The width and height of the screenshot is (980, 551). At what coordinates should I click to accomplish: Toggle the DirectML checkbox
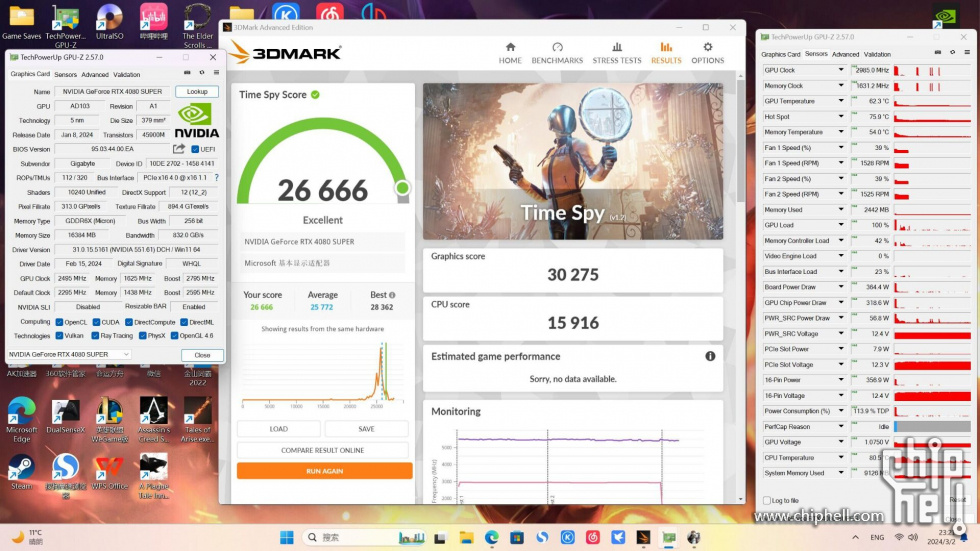coord(184,322)
